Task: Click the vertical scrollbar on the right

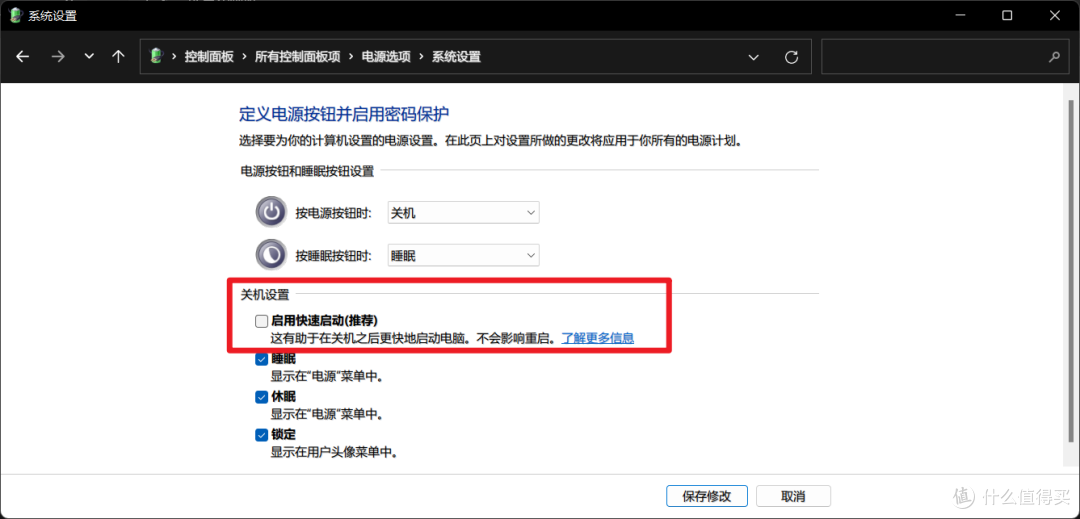Action: pyautogui.click(x=1070, y=270)
